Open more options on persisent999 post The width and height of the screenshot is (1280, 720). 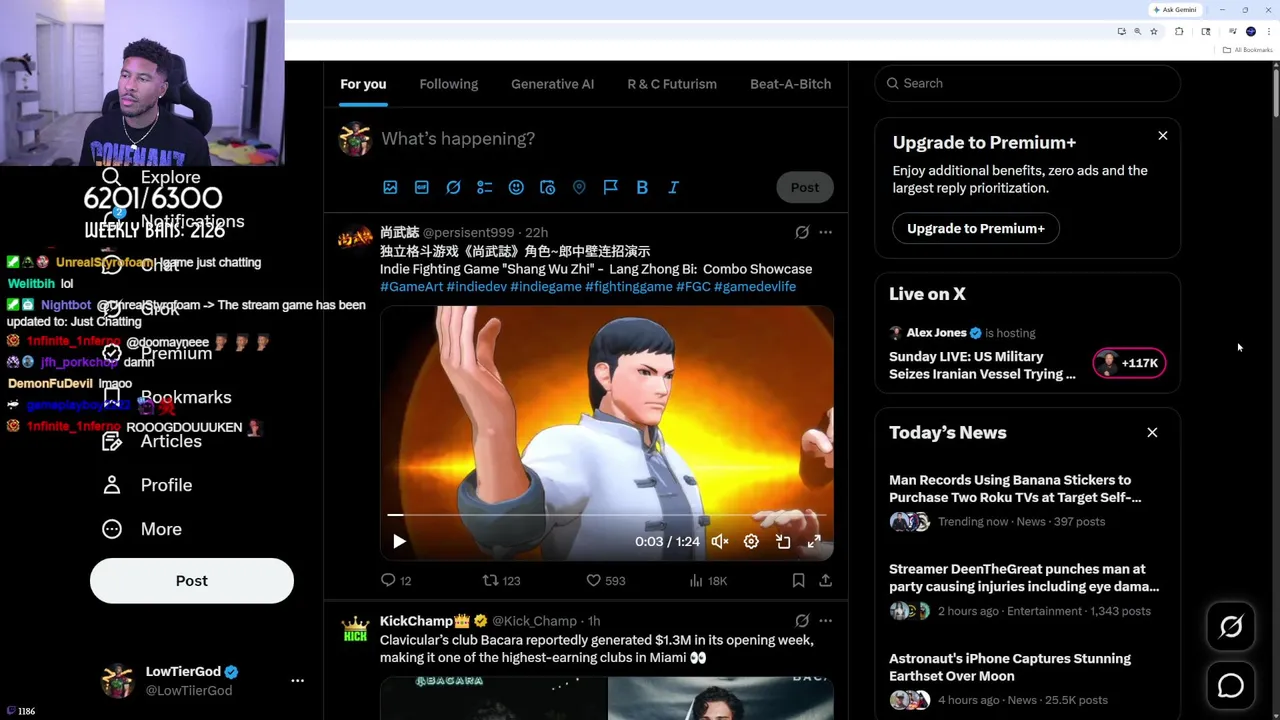coord(825,232)
